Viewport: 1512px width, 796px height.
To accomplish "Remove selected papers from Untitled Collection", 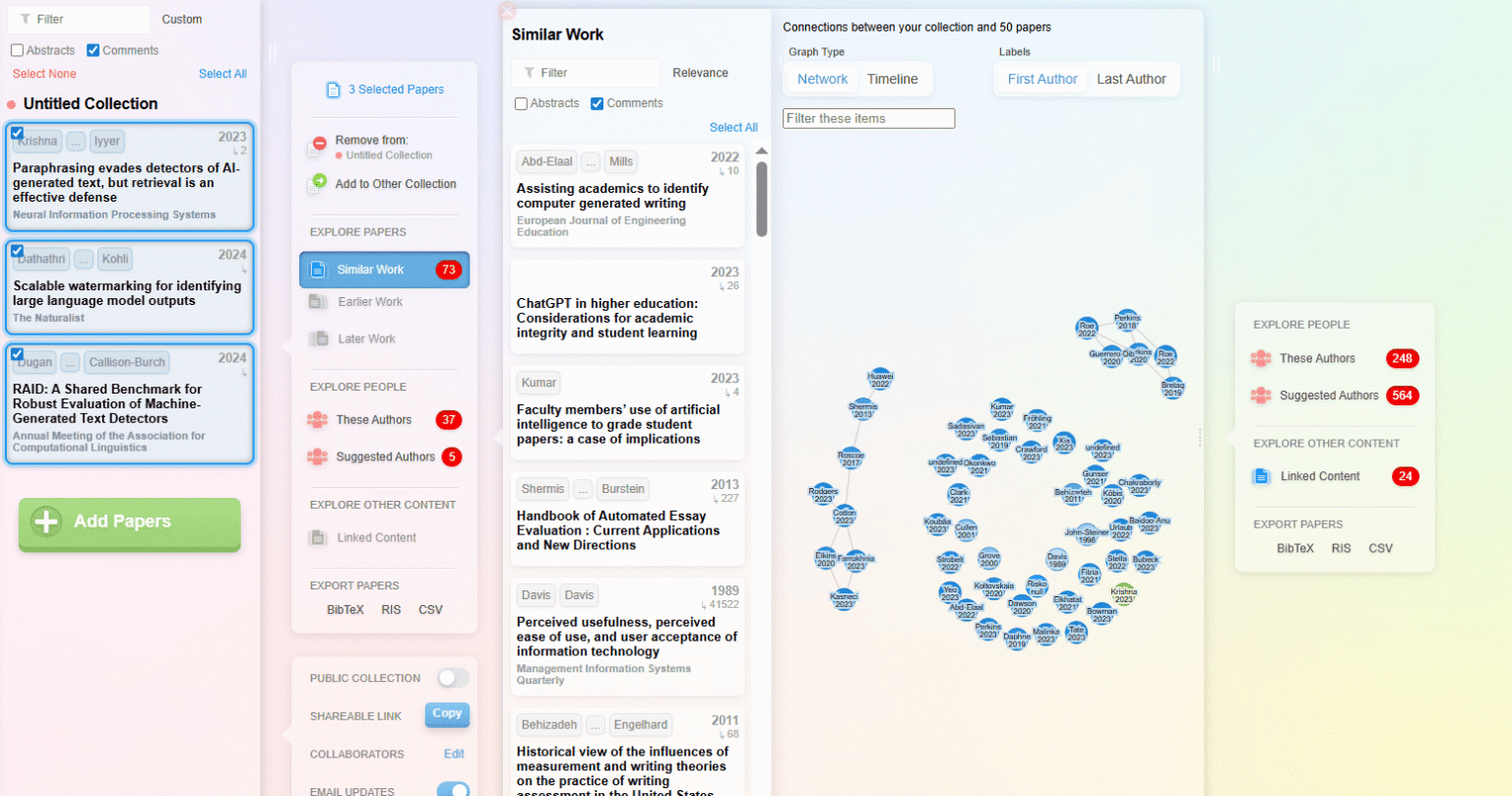I will tap(382, 146).
